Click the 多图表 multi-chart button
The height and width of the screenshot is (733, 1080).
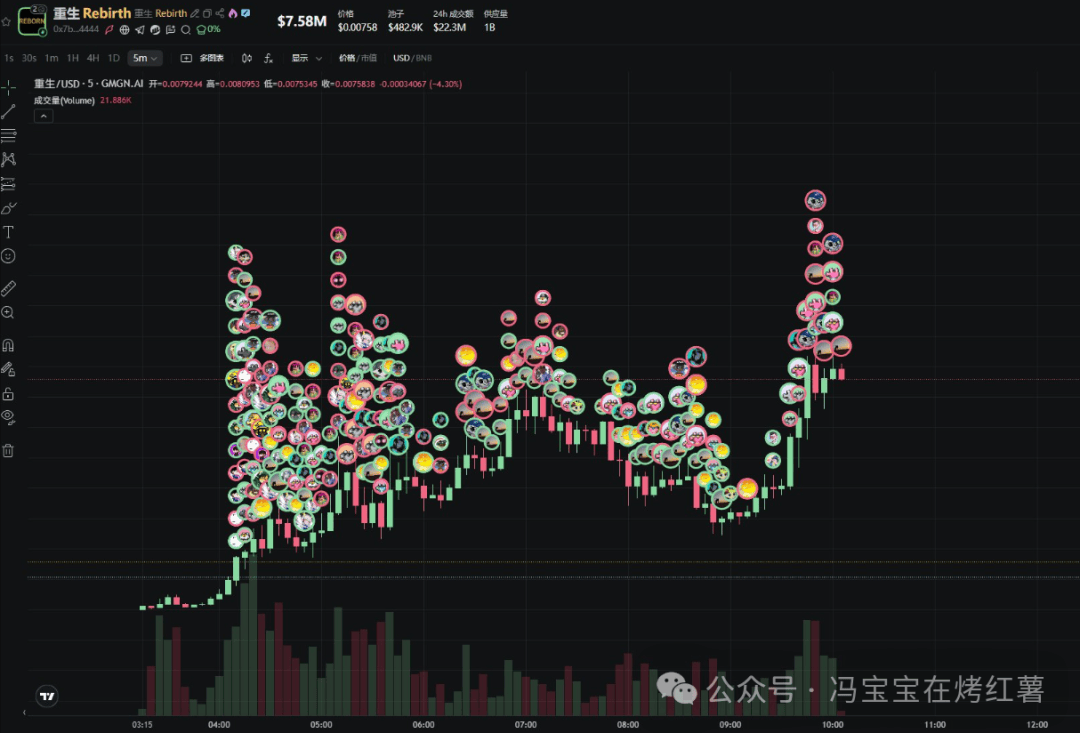(202, 58)
